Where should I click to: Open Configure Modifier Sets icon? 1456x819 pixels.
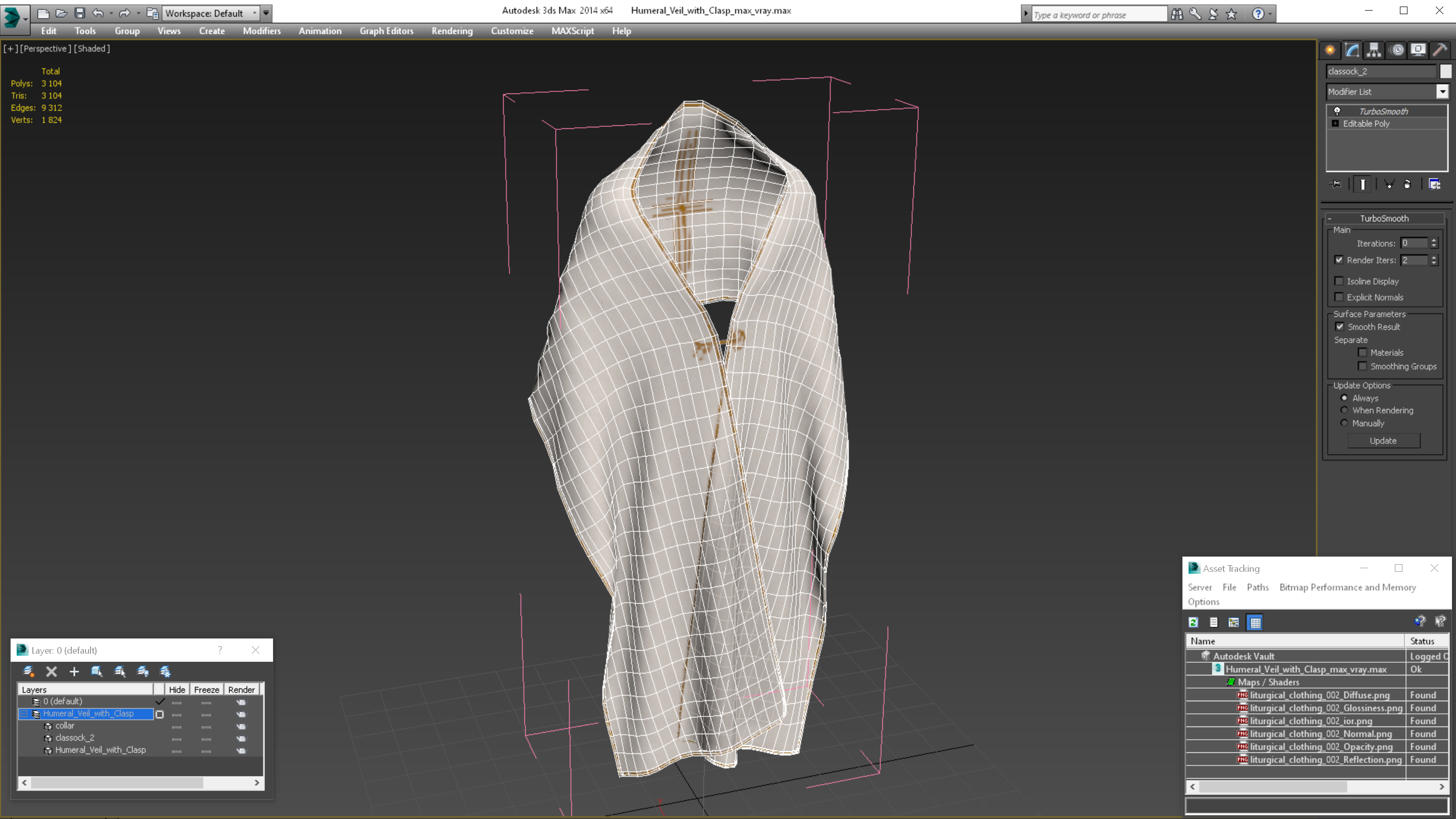1435,184
